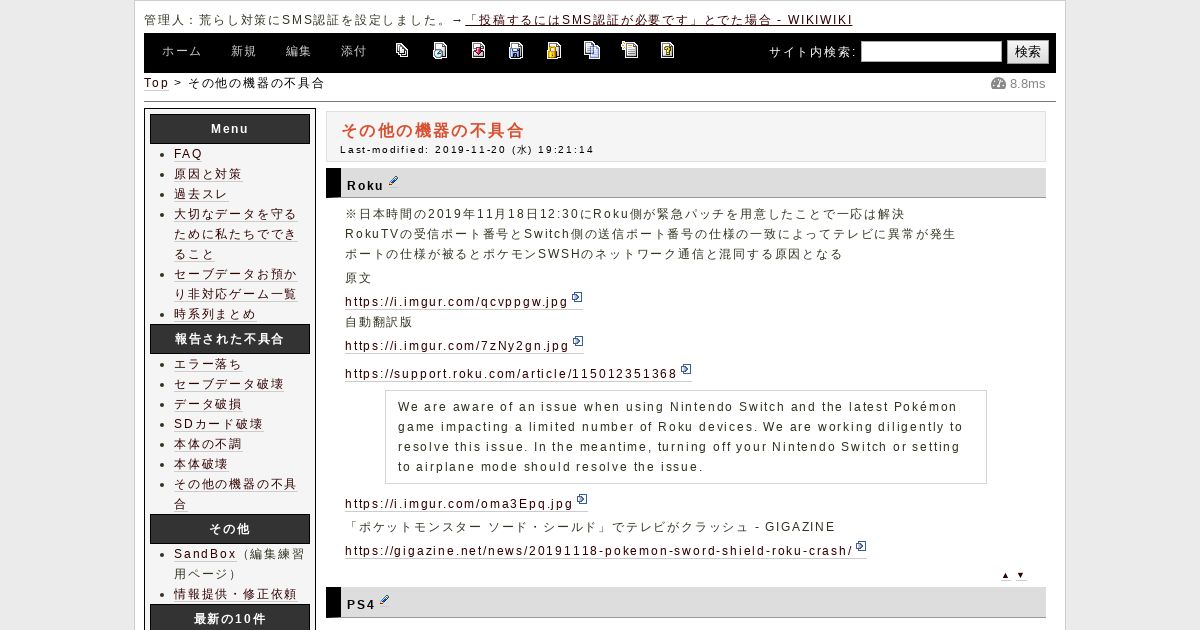Open セーブデータお預かり非対応ゲーム一覧 link
Screen dimensions: 1200x630
(x=236, y=284)
